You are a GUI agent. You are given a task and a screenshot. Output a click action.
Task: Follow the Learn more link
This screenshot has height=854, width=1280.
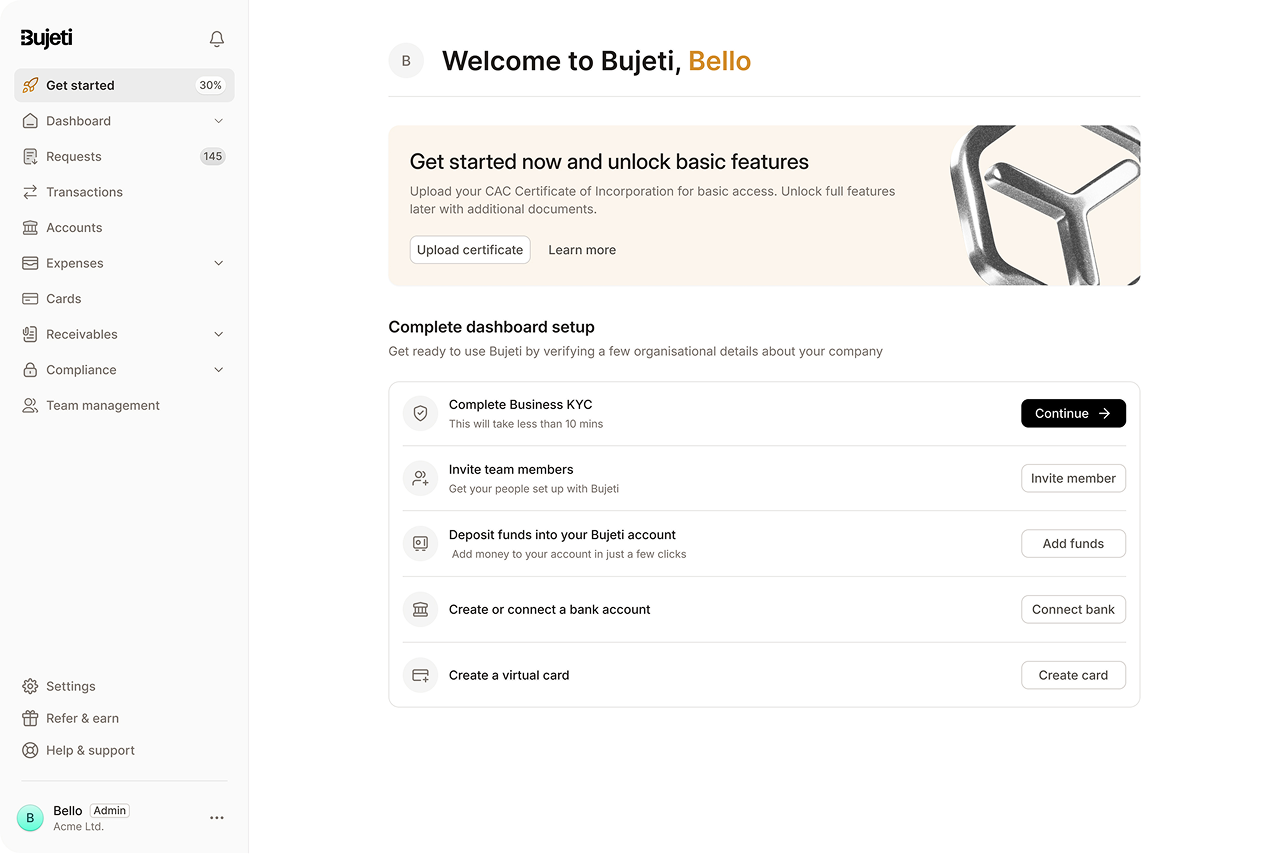(x=582, y=250)
